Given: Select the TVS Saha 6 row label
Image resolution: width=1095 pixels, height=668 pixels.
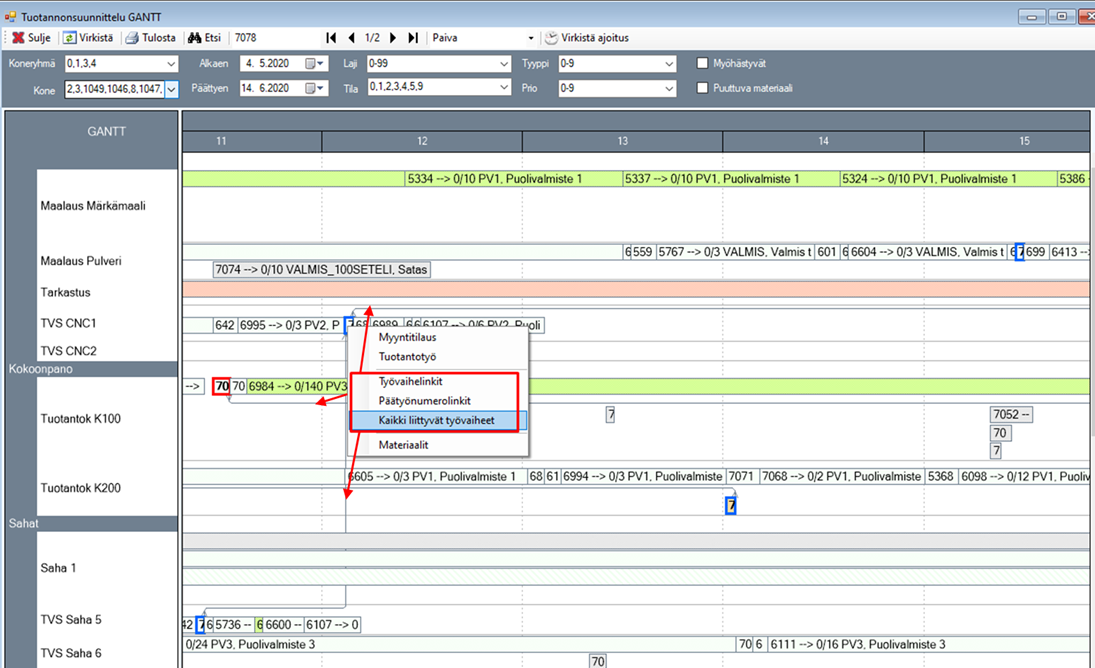Looking at the screenshot, I should click(x=71, y=653).
